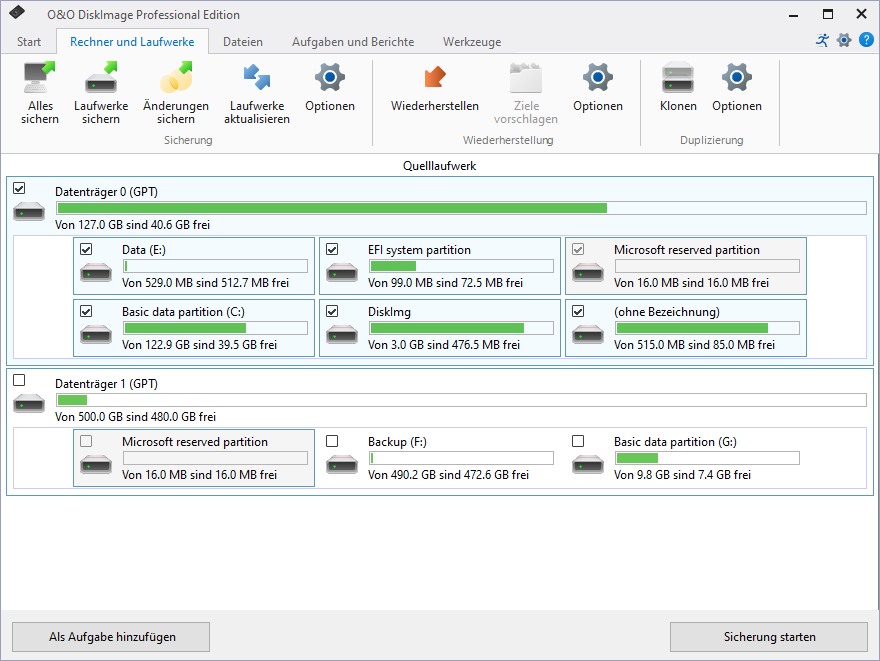Click the Datenträger 1 disk icon
Viewport: 880px width, 661px height.
(x=29, y=403)
